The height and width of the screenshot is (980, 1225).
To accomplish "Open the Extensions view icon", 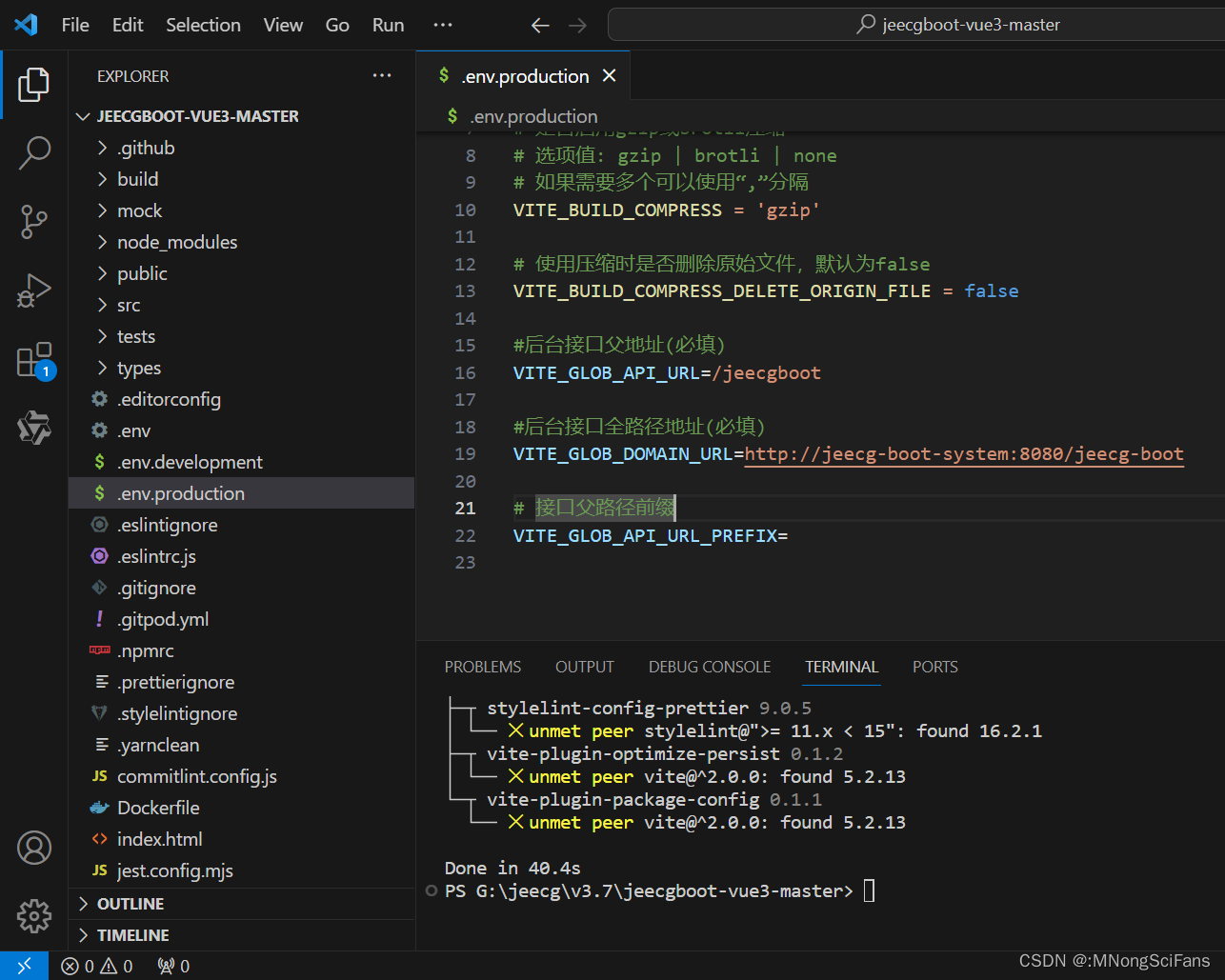I will tap(35, 360).
